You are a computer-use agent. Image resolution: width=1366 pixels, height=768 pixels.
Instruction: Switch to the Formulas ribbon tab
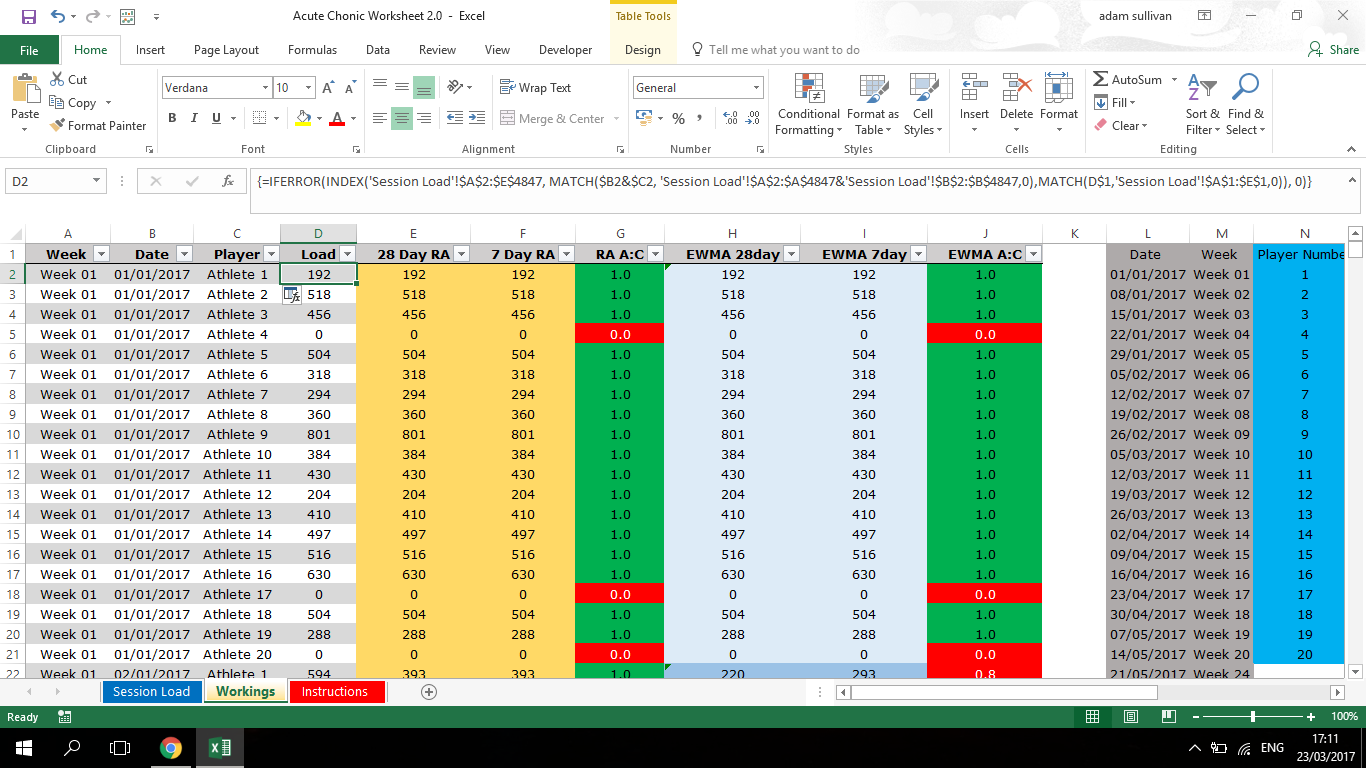pos(311,49)
